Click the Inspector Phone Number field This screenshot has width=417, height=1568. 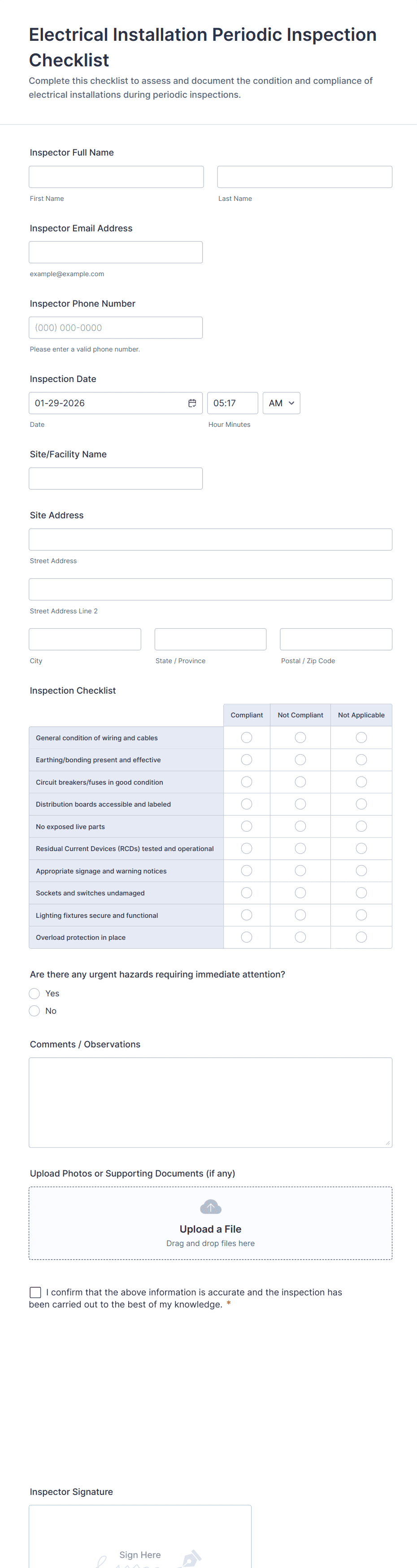pyautogui.click(x=116, y=327)
